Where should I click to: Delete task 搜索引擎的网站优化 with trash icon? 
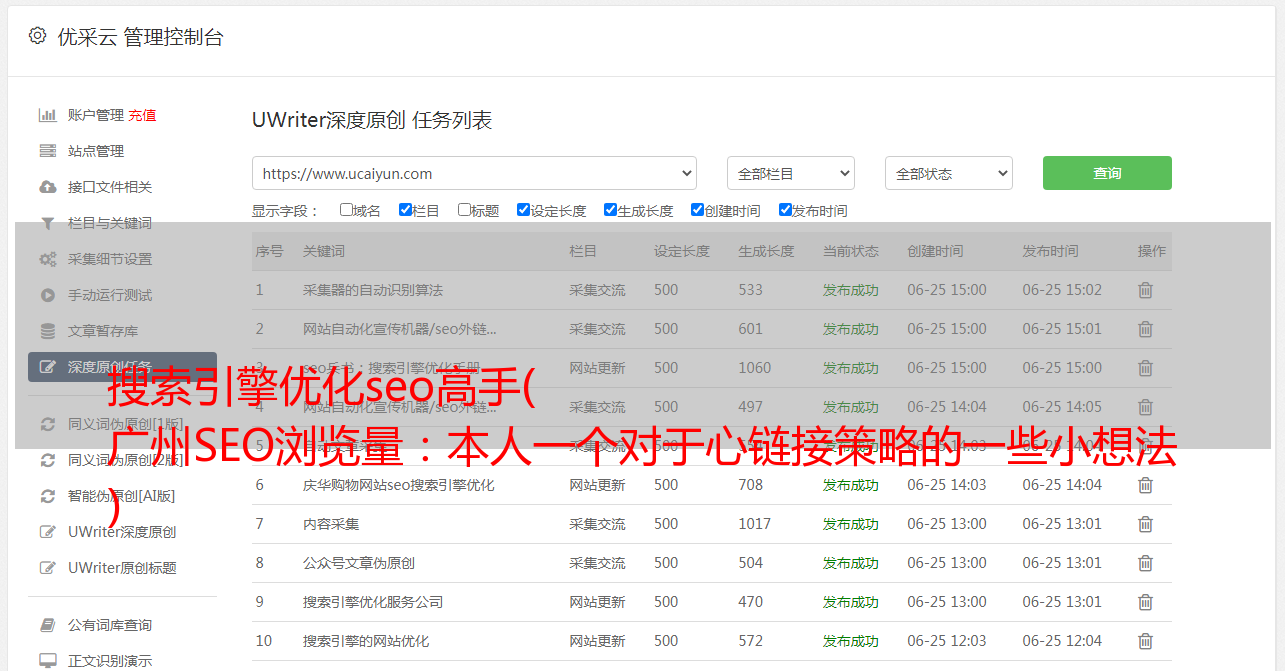tap(1145, 641)
